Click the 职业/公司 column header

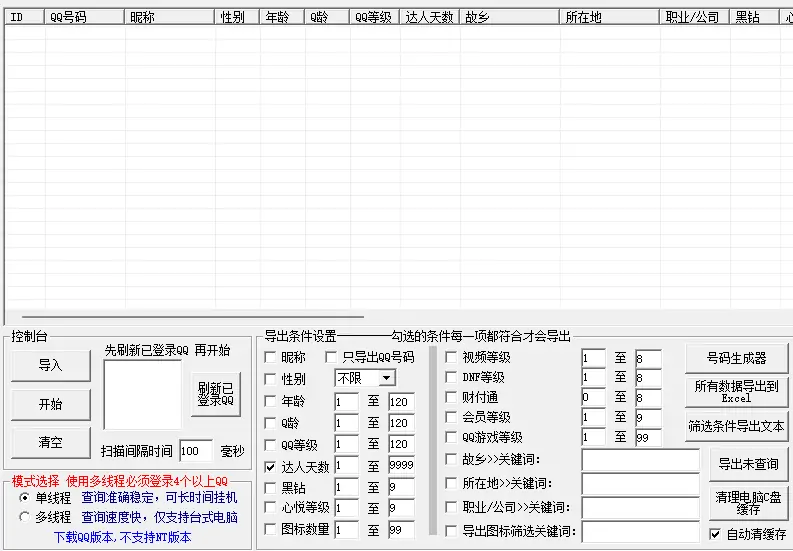click(694, 17)
